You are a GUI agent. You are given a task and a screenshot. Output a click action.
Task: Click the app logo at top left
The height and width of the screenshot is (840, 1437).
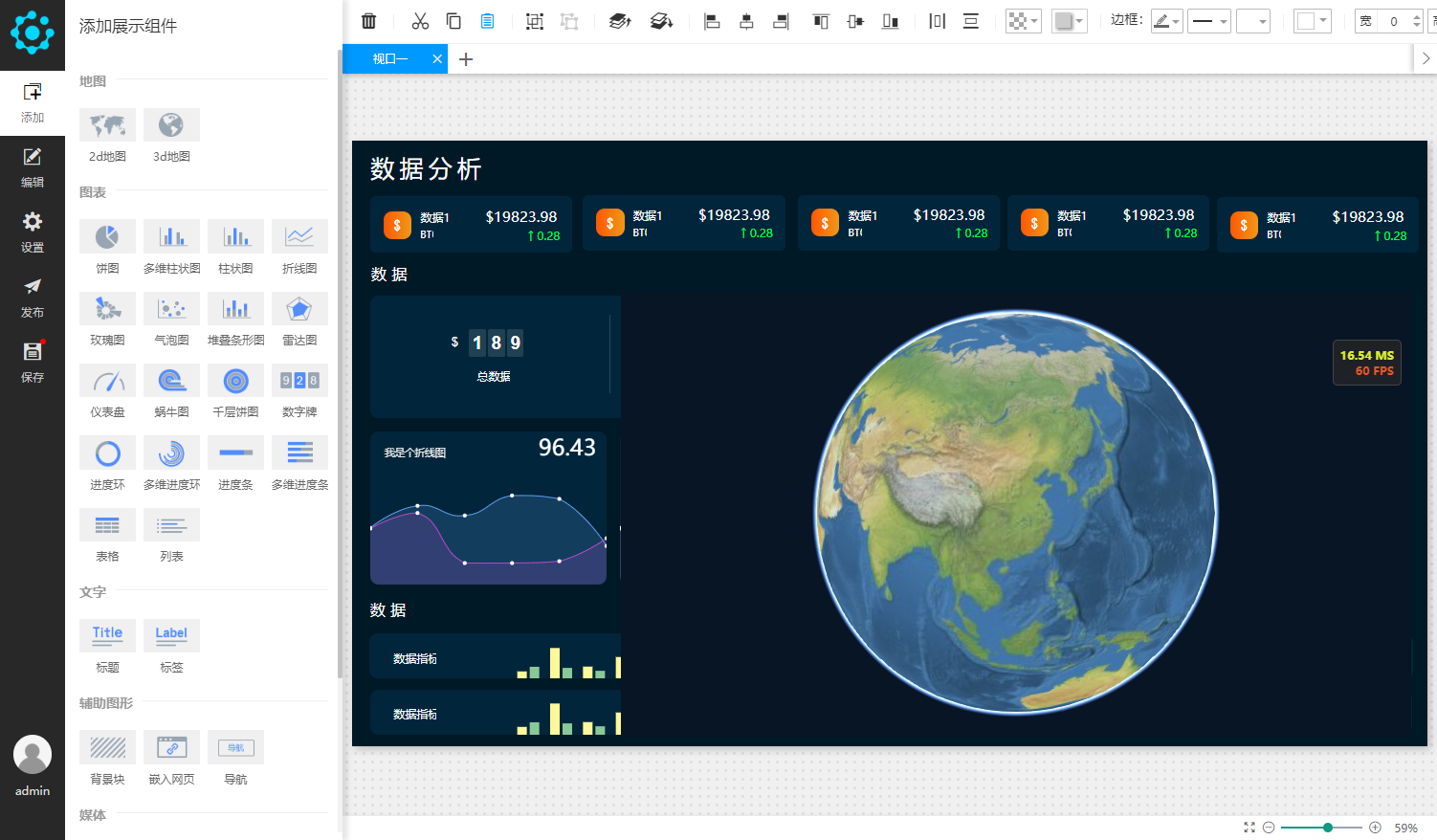tap(33, 33)
